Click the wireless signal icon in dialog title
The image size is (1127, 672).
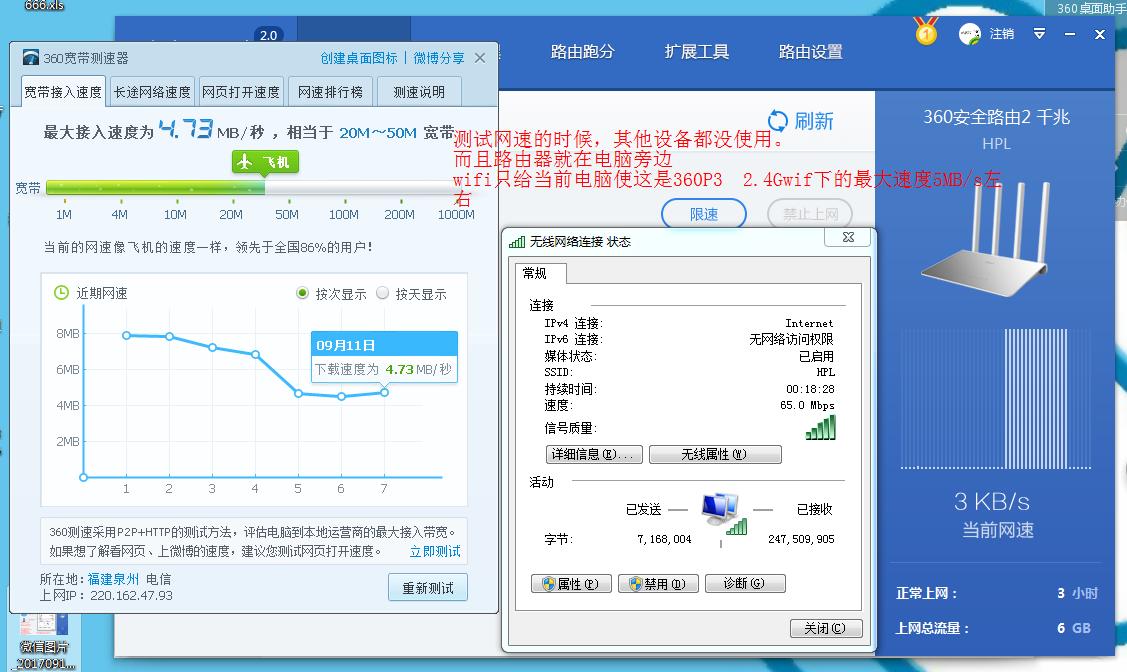517,241
